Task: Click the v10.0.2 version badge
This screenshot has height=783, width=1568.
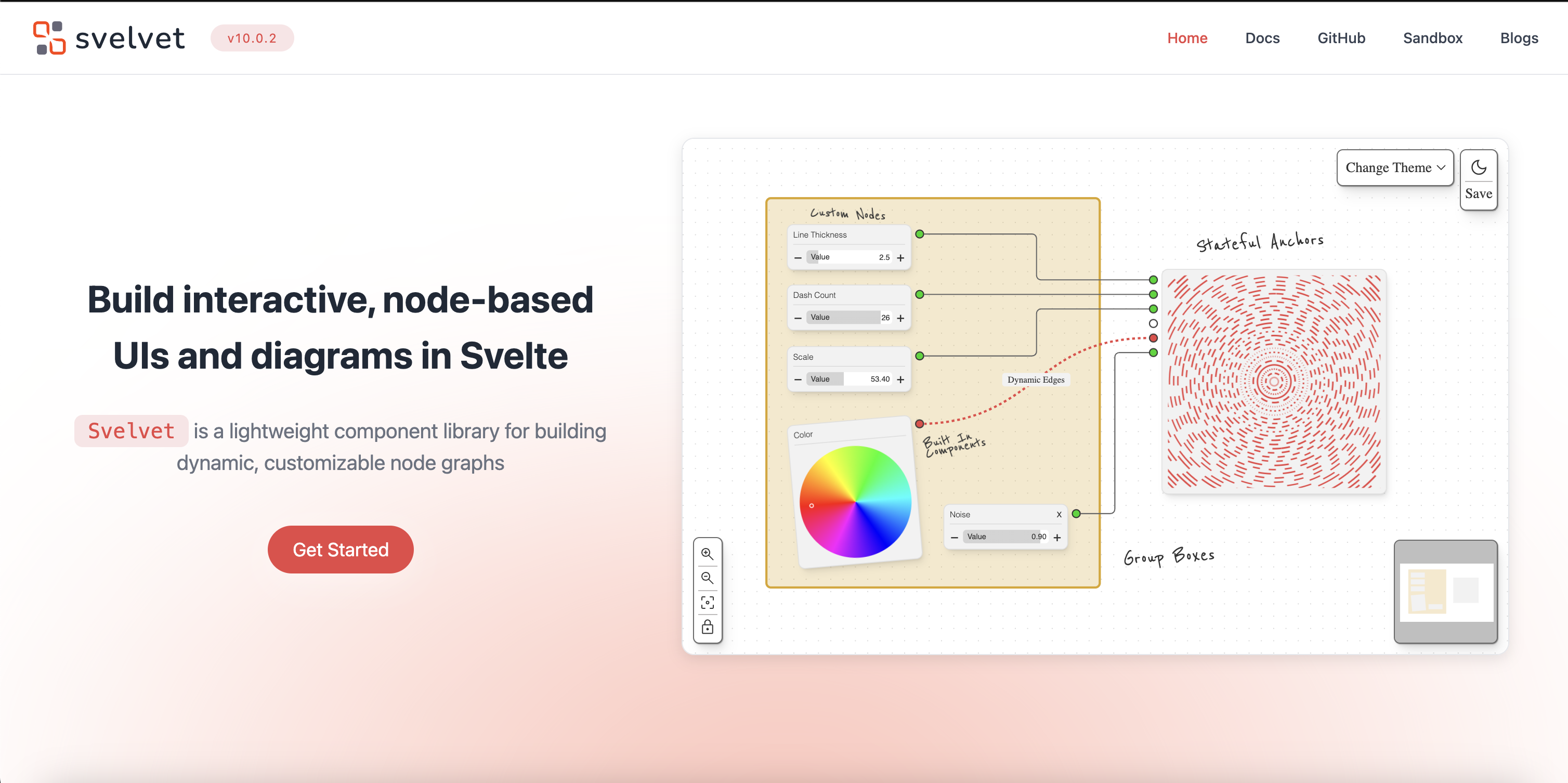Action: (252, 38)
